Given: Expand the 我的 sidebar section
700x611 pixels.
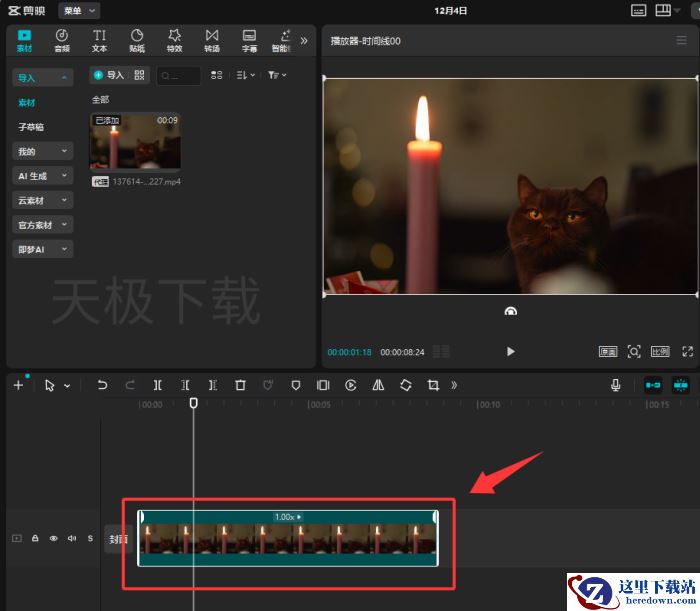Looking at the screenshot, I should coord(42,151).
